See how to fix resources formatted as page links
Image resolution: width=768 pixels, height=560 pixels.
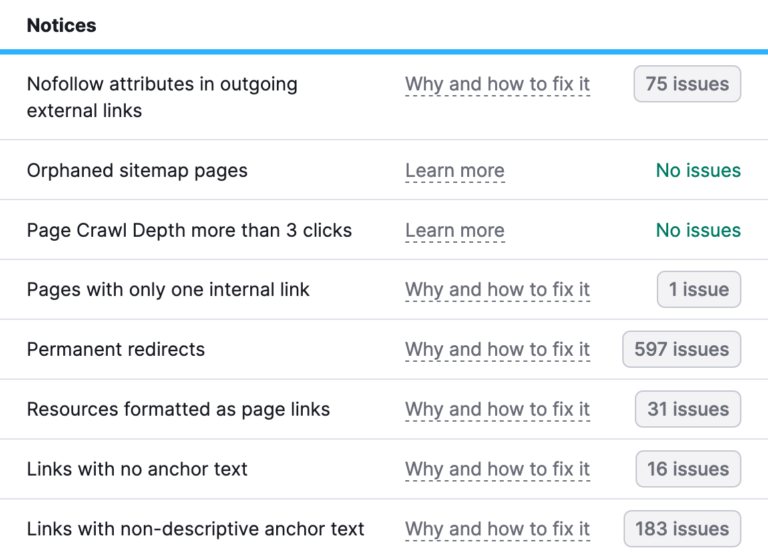[x=497, y=410]
